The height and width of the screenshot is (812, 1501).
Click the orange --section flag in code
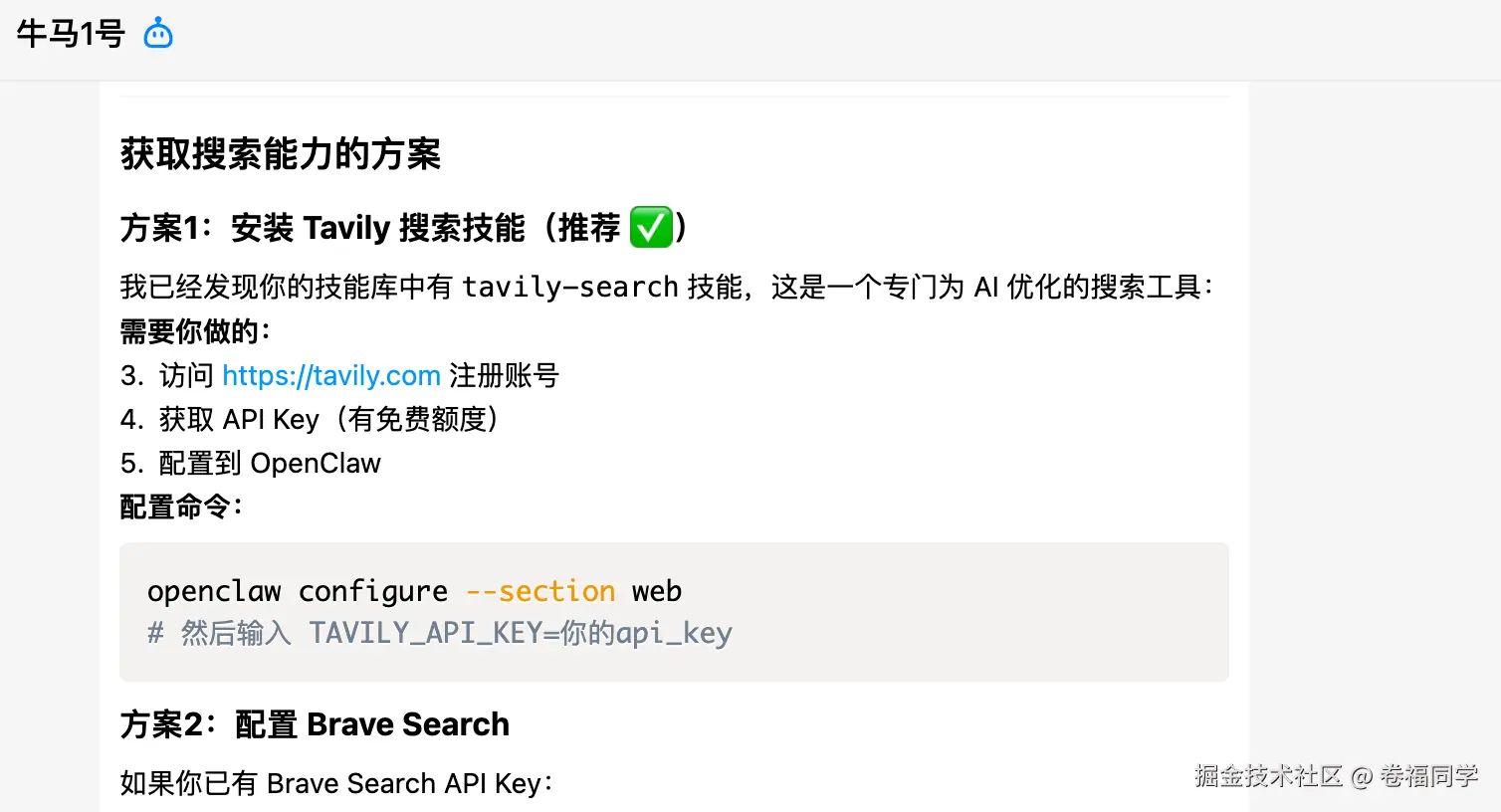point(540,591)
